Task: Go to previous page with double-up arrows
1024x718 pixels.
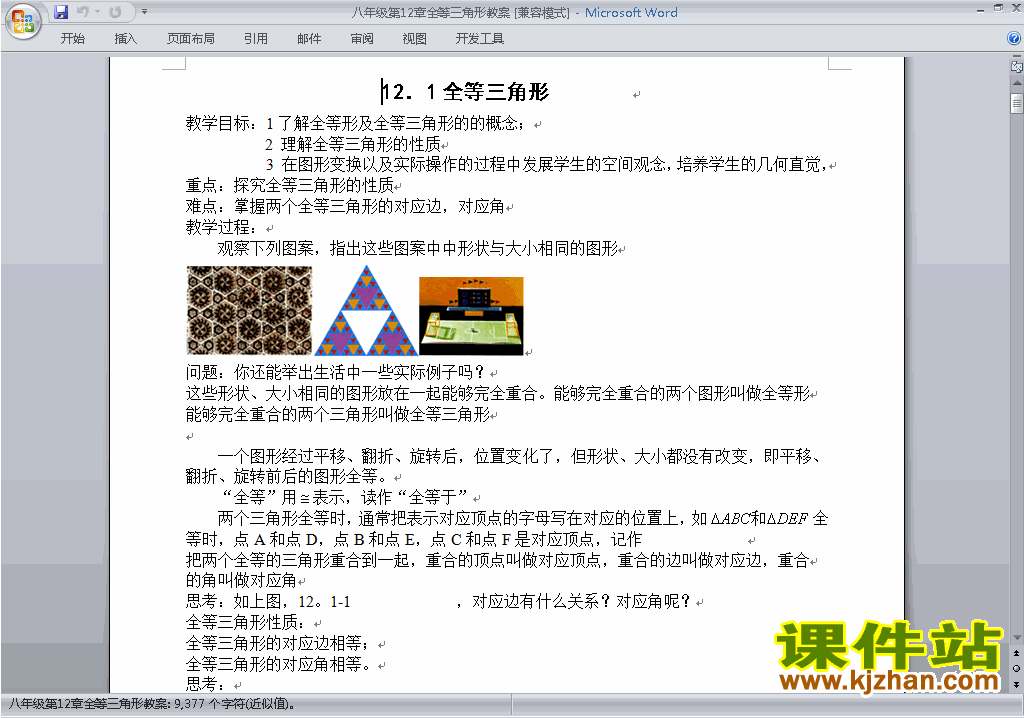Action: tap(1017, 653)
